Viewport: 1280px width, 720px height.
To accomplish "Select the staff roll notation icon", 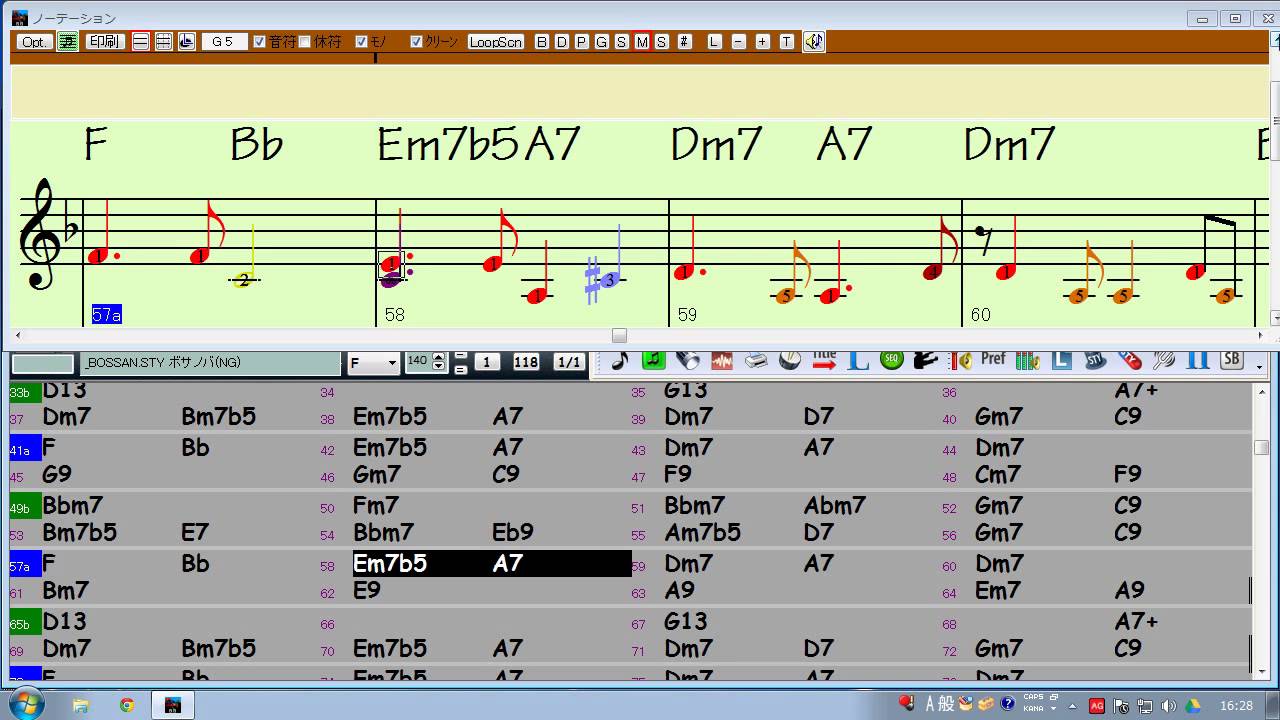I will point(186,42).
